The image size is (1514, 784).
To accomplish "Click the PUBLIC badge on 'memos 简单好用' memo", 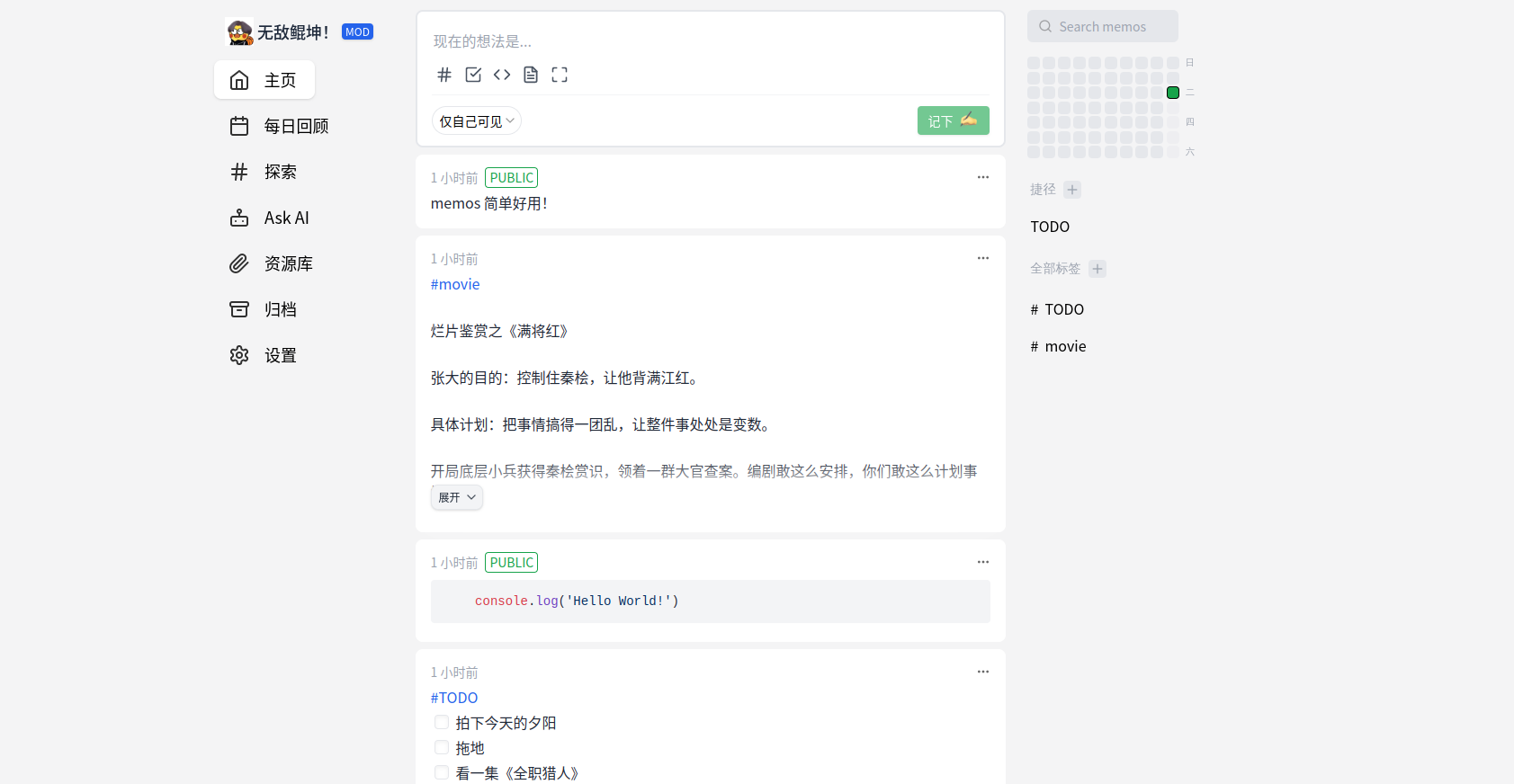I will 512,178.
